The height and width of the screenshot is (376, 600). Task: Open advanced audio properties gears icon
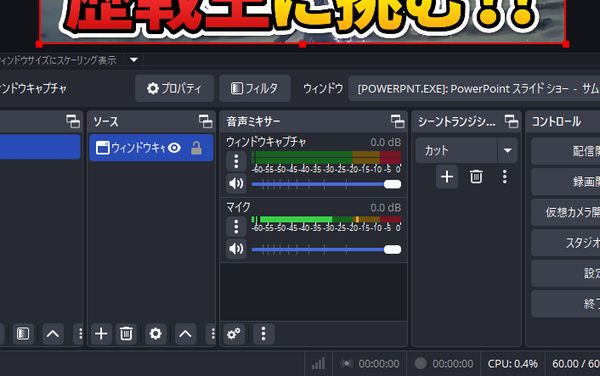coord(234,334)
